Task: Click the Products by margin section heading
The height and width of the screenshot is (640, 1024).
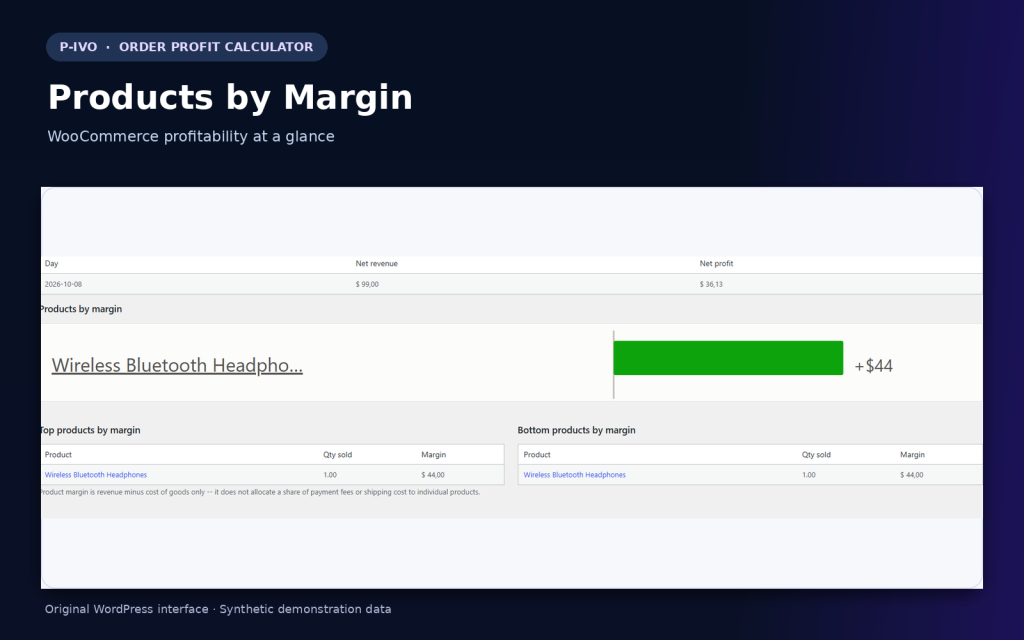Action: click(81, 309)
